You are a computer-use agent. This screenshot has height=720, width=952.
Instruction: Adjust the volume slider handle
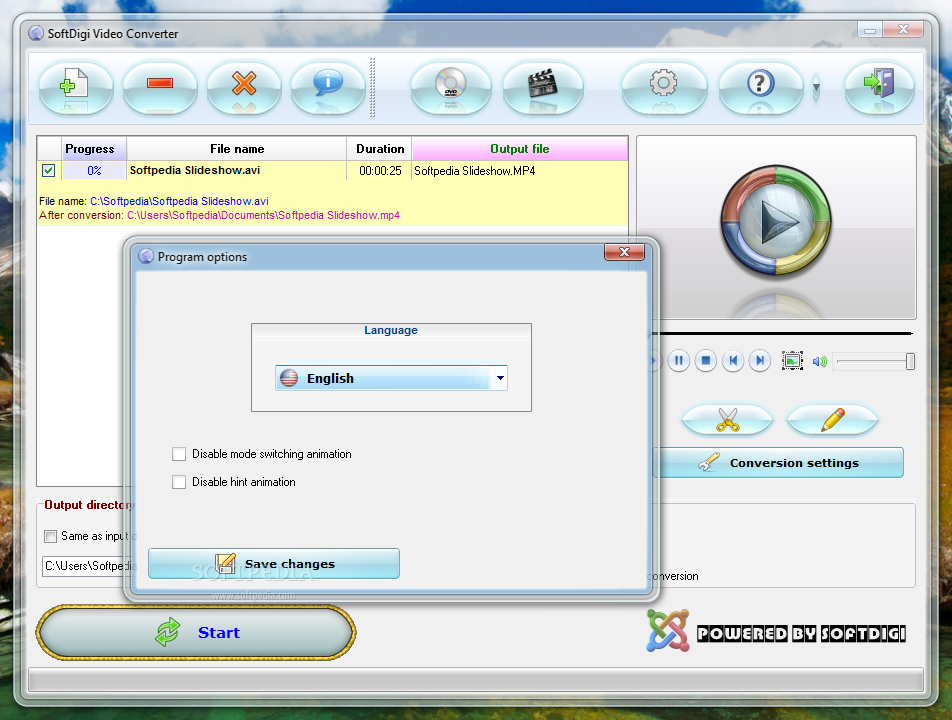[x=910, y=361]
